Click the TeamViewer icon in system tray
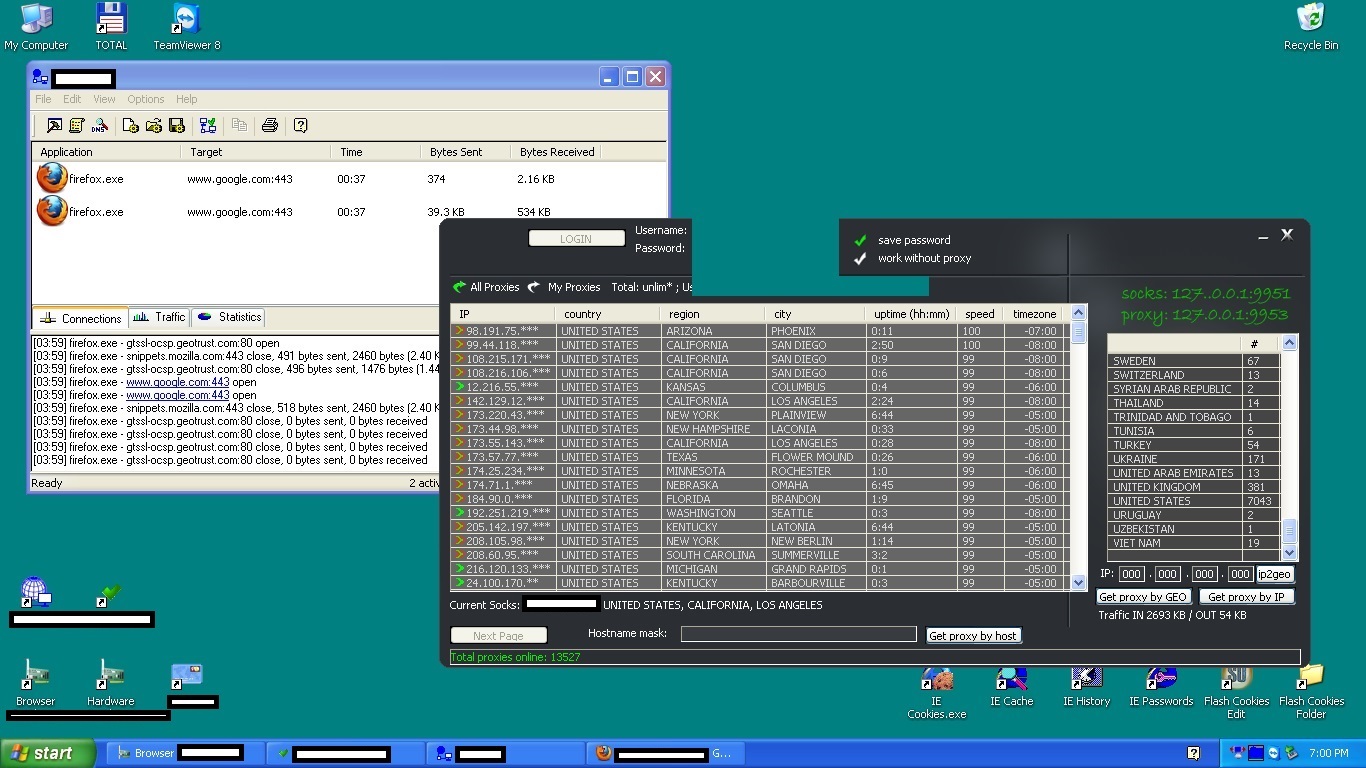This screenshot has height=768, width=1366. tap(1274, 753)
